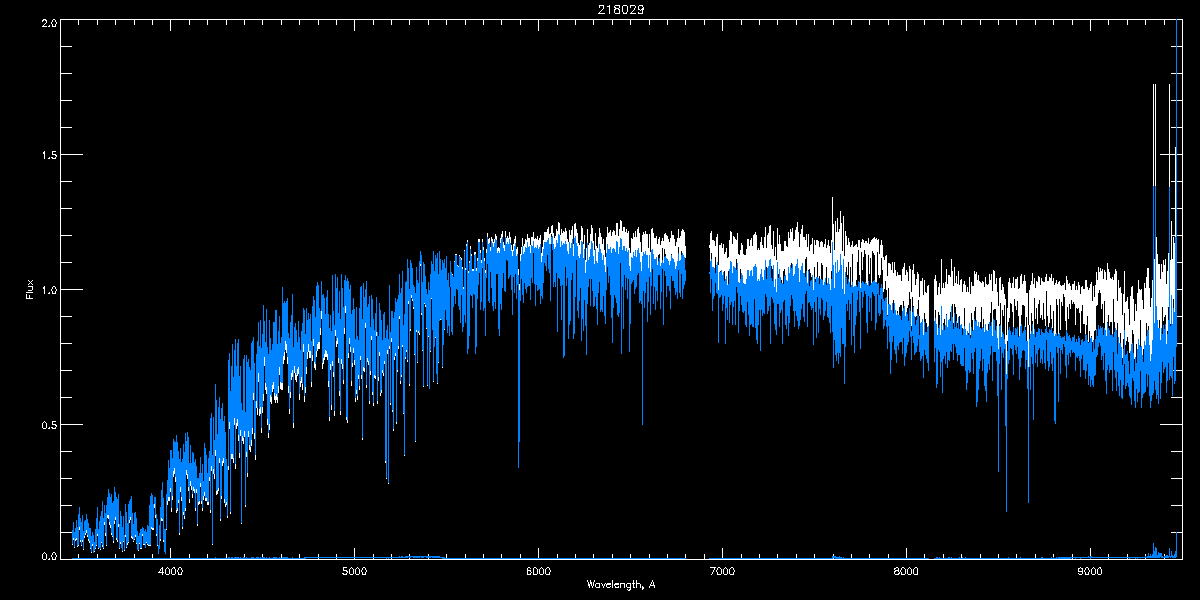The width and height of the screenshot is (1200, 600).
Task: Select the Flux y-axis label
Action: click(x=31, y=289)
